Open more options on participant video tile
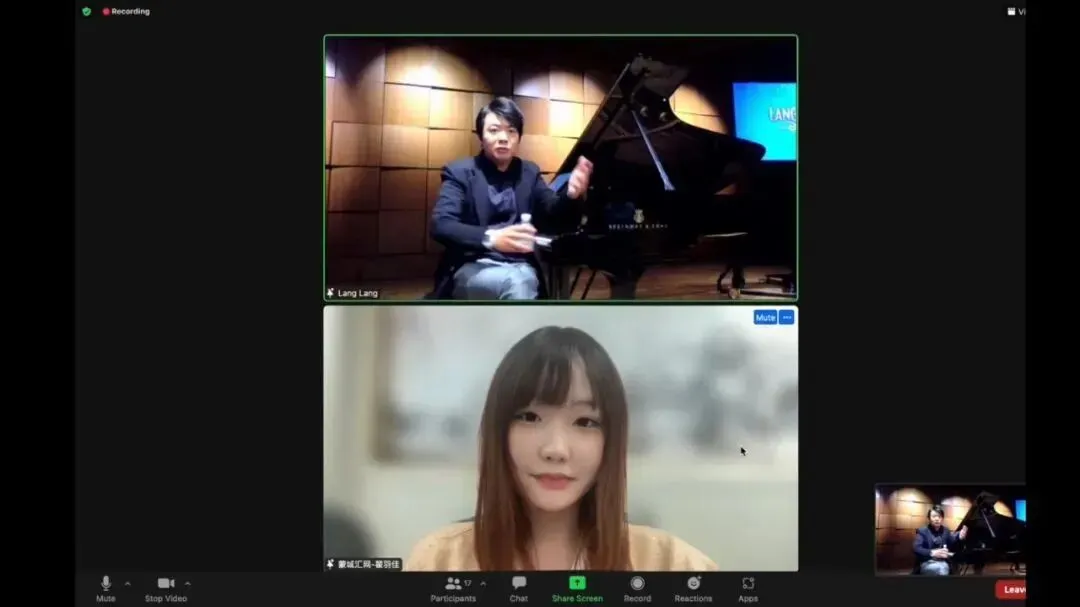 [x=786, y=317]
